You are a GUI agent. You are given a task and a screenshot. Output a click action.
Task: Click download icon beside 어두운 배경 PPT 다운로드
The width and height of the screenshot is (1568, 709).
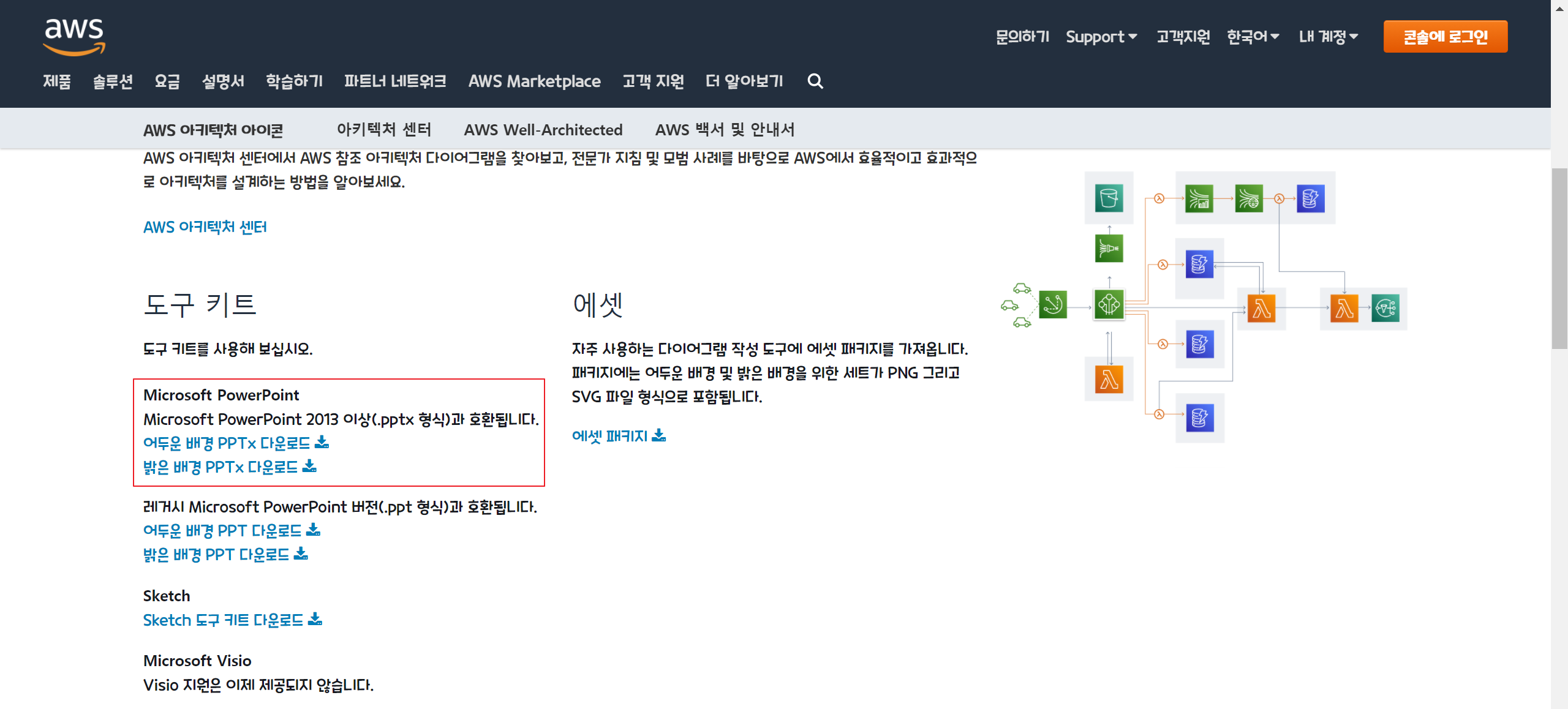(x=314, y=530)
